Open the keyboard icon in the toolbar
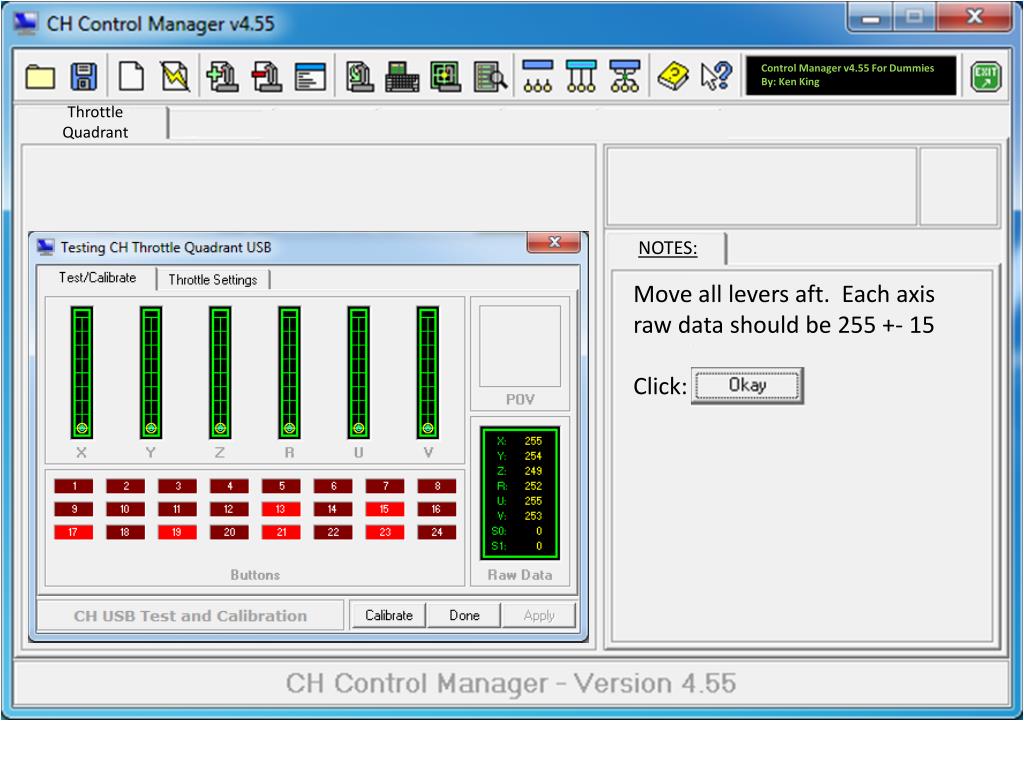This screenshot has height=768, width=1024. coord(402,76)
